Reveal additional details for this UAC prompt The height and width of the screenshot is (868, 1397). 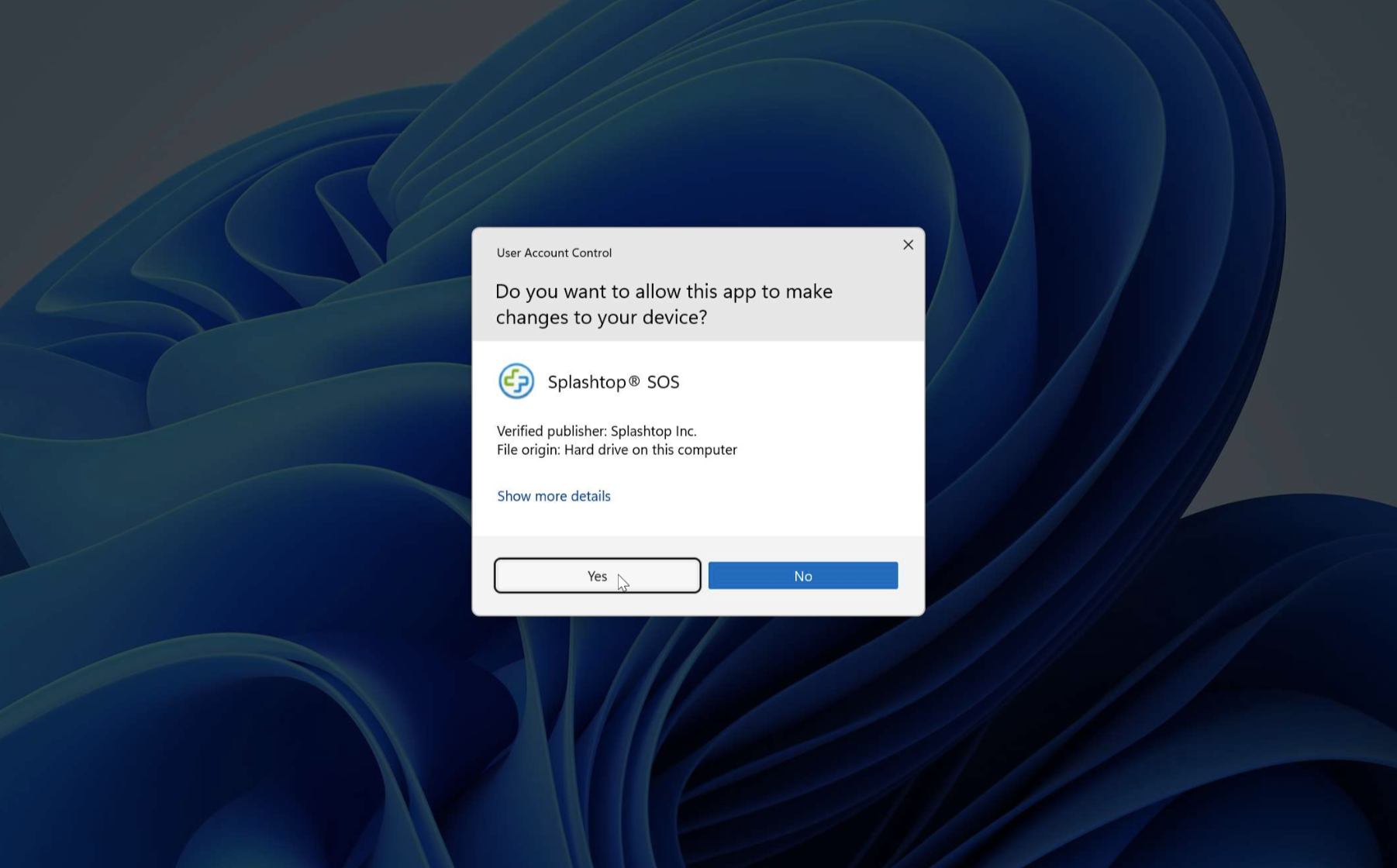click(x=553, y=496)
